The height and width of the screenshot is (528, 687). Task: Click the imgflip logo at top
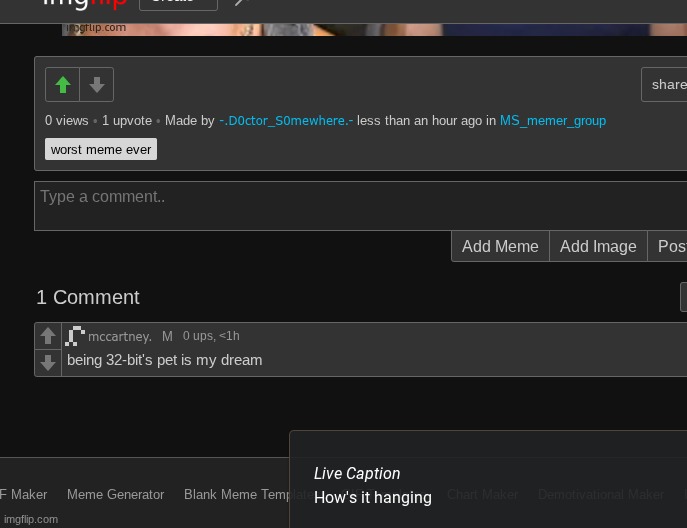(x=84, y=3)
